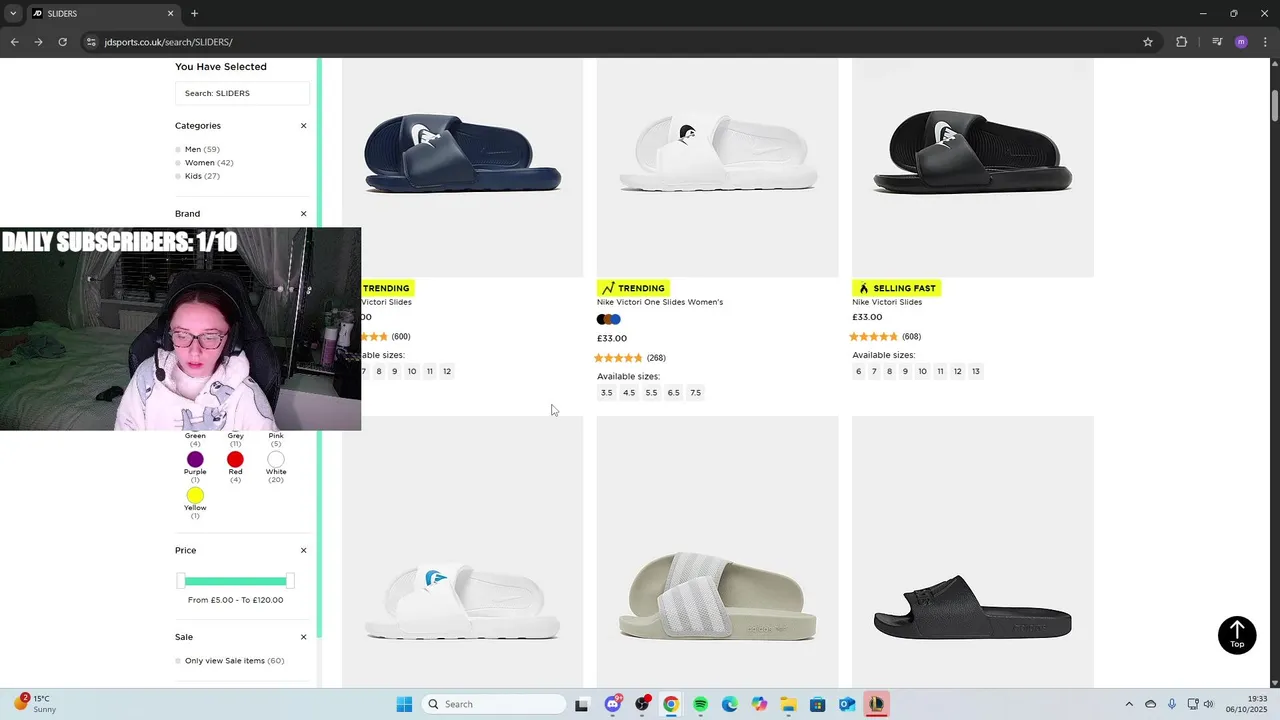Bookmark this page with the star icon
Screen dimensions: 1280x720
tap(1148, 42)
